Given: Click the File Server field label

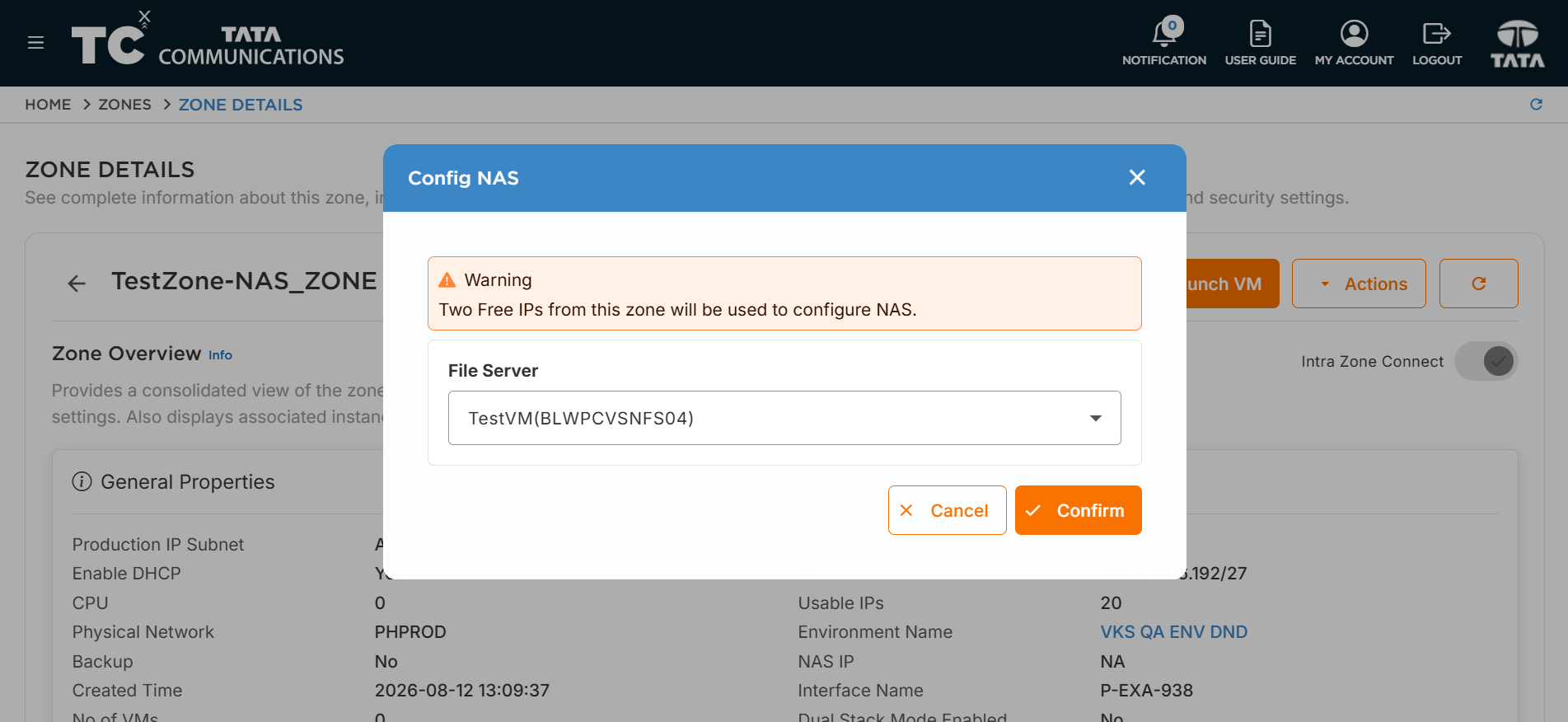Looking at the screenshot, I should (x=493, y=371).
